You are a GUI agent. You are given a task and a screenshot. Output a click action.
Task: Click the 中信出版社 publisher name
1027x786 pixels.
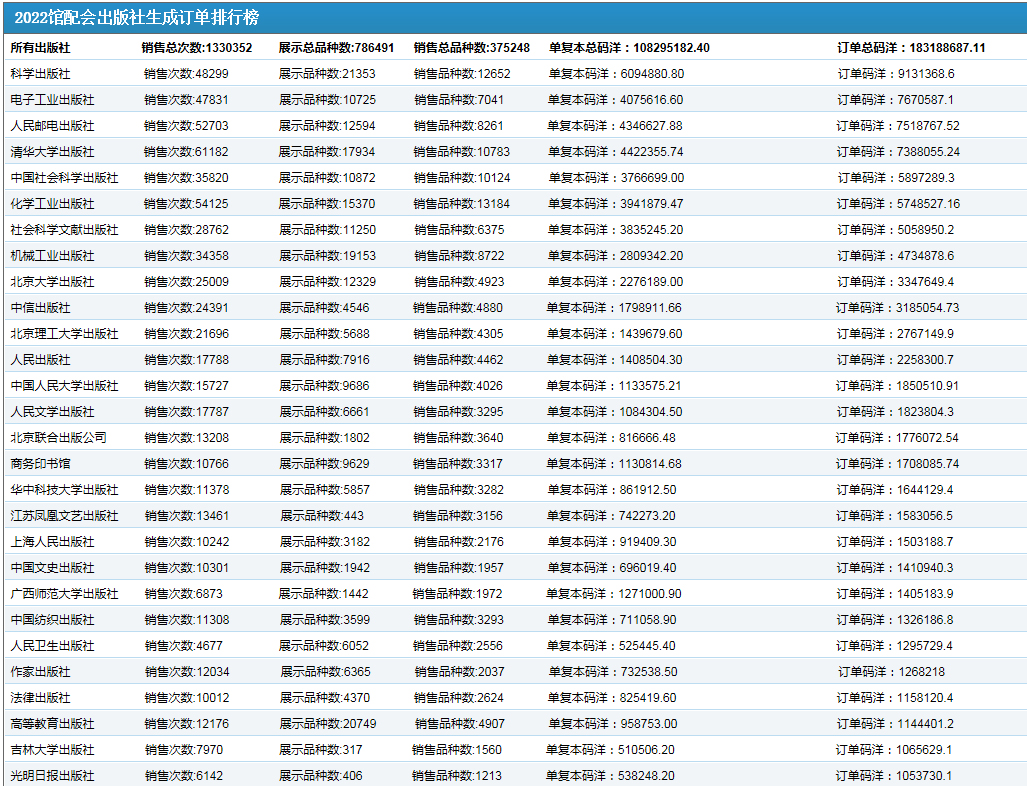pyautogui.click(x=40, y=308)
